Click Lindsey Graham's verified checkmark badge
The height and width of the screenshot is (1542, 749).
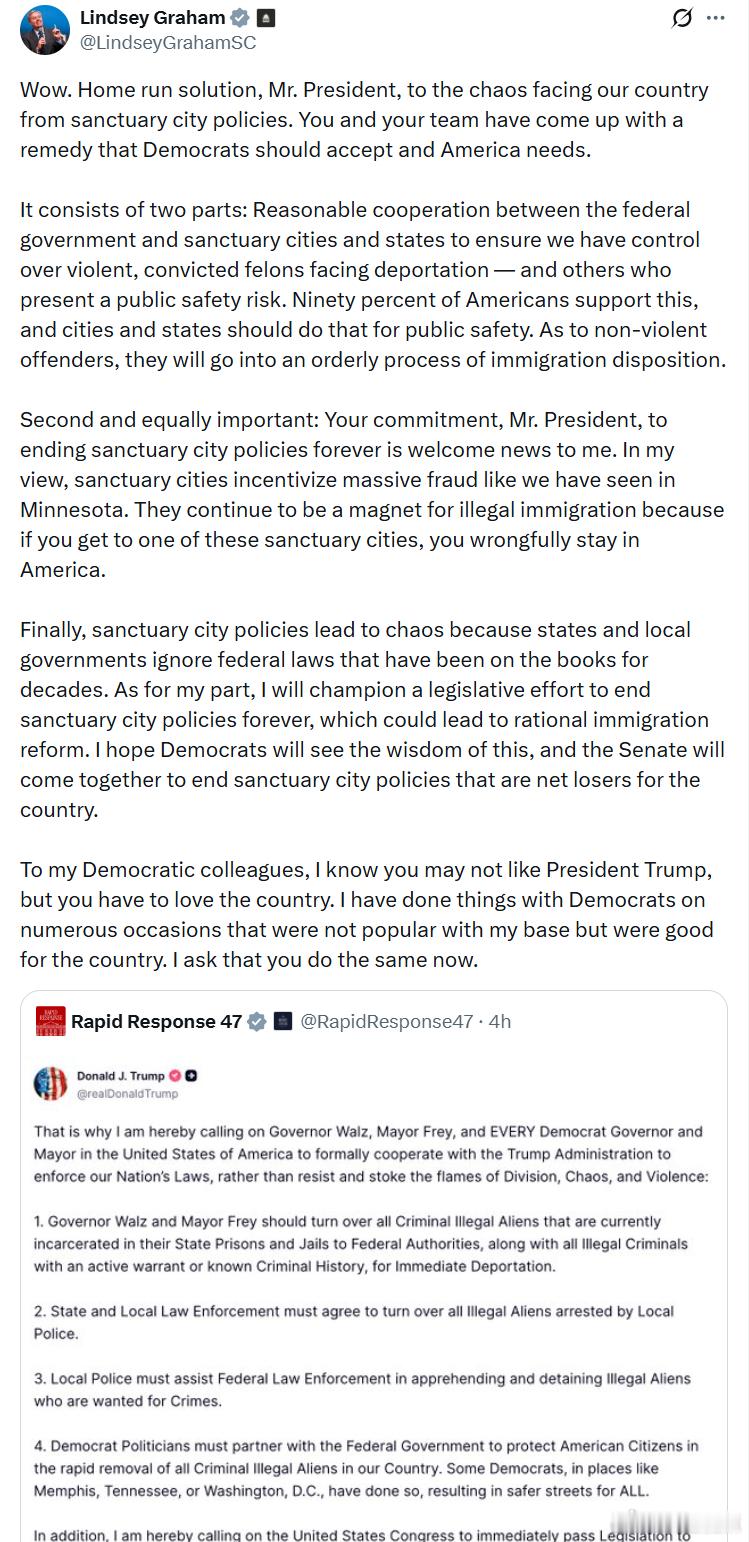[239, 18]
